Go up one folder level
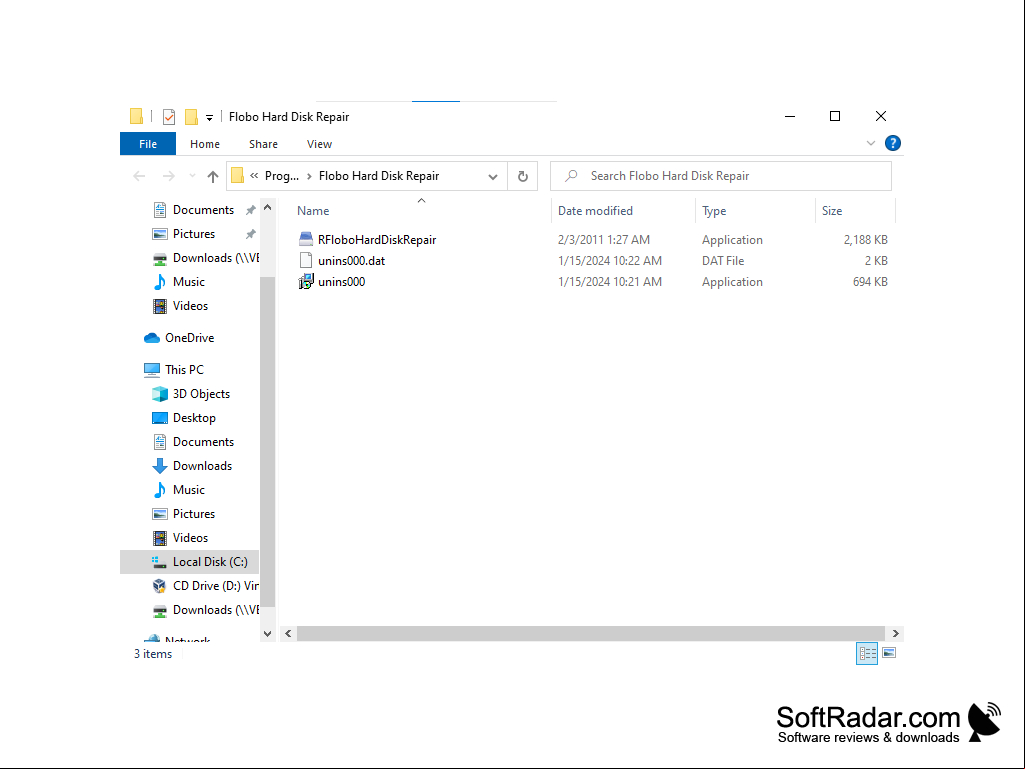Image resolution: width=1025 pixels, height=769 pixels. point(212,176)
